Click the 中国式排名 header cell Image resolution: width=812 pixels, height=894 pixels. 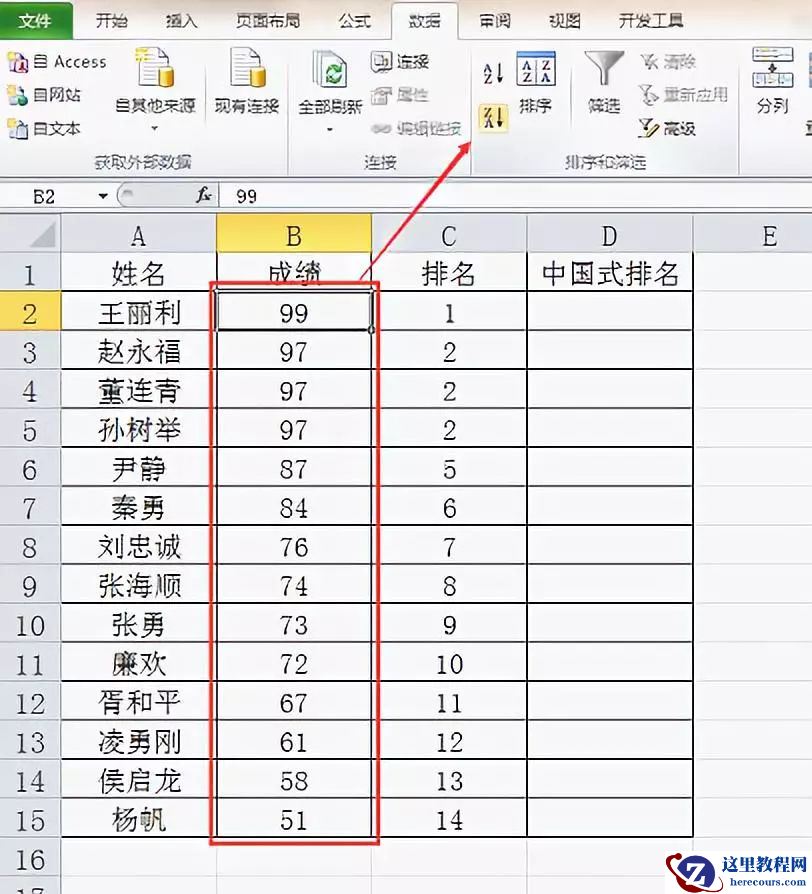click(x=610, y=273)
